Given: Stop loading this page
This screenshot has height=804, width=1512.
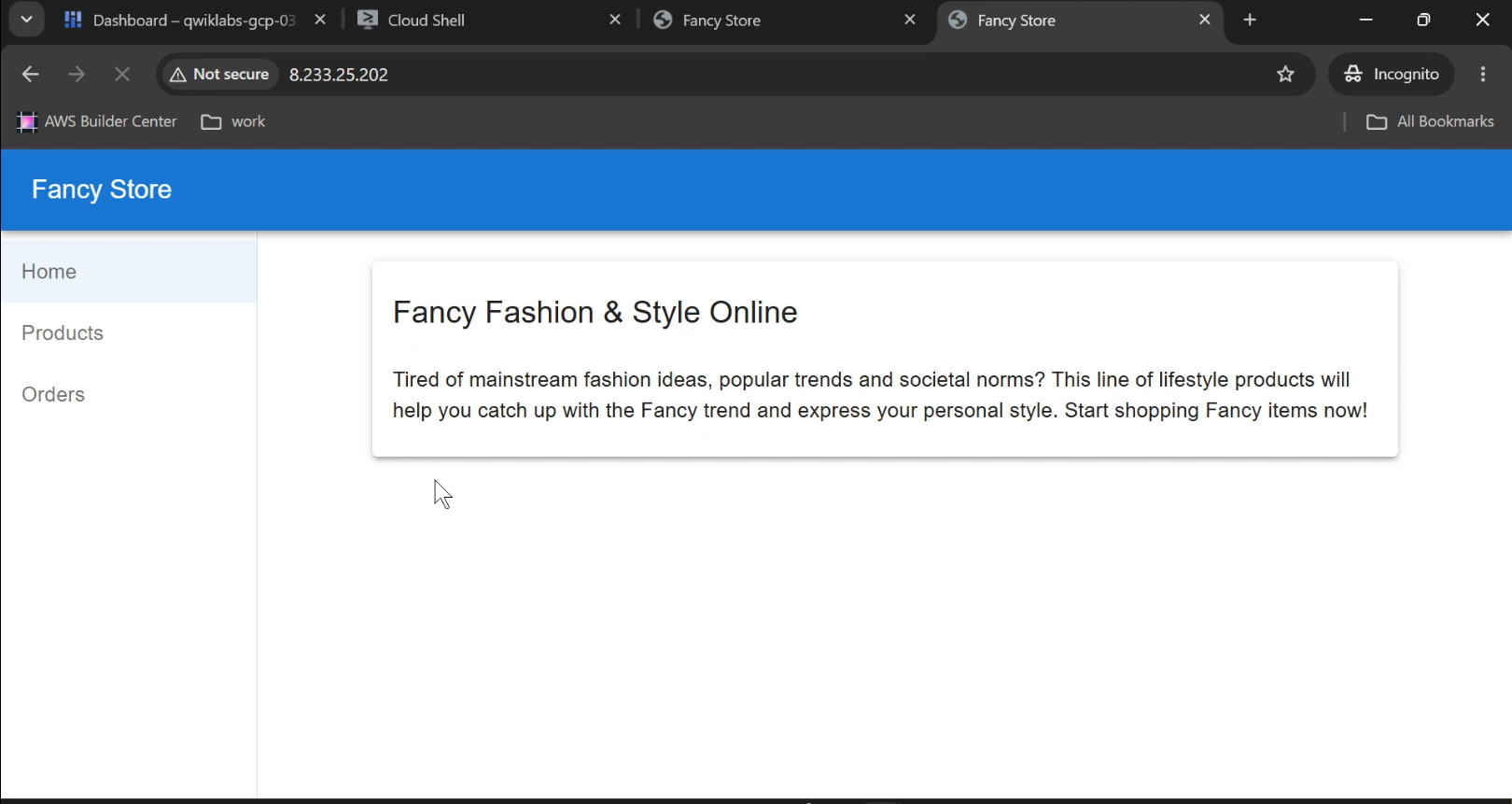Looking at the screenshot, I should 122,75.
